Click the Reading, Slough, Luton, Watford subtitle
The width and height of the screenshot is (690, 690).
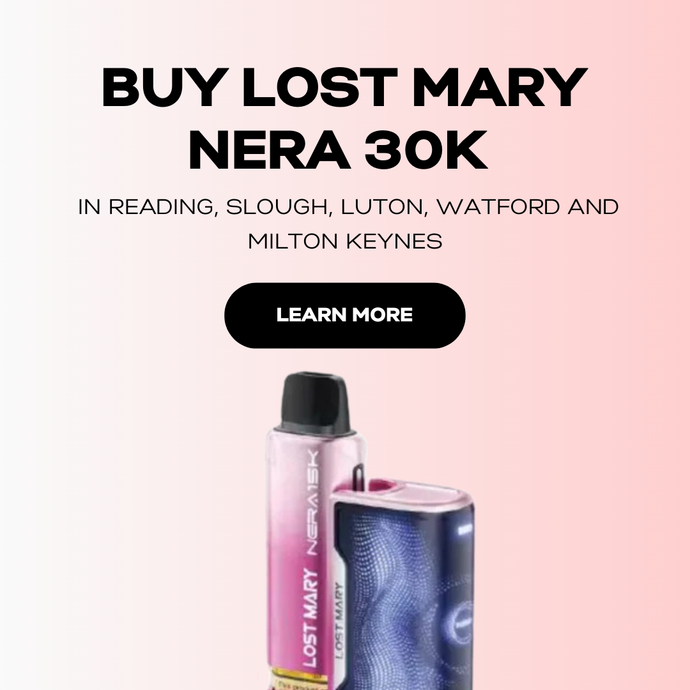pyautogui.click(x=348, y=207)
